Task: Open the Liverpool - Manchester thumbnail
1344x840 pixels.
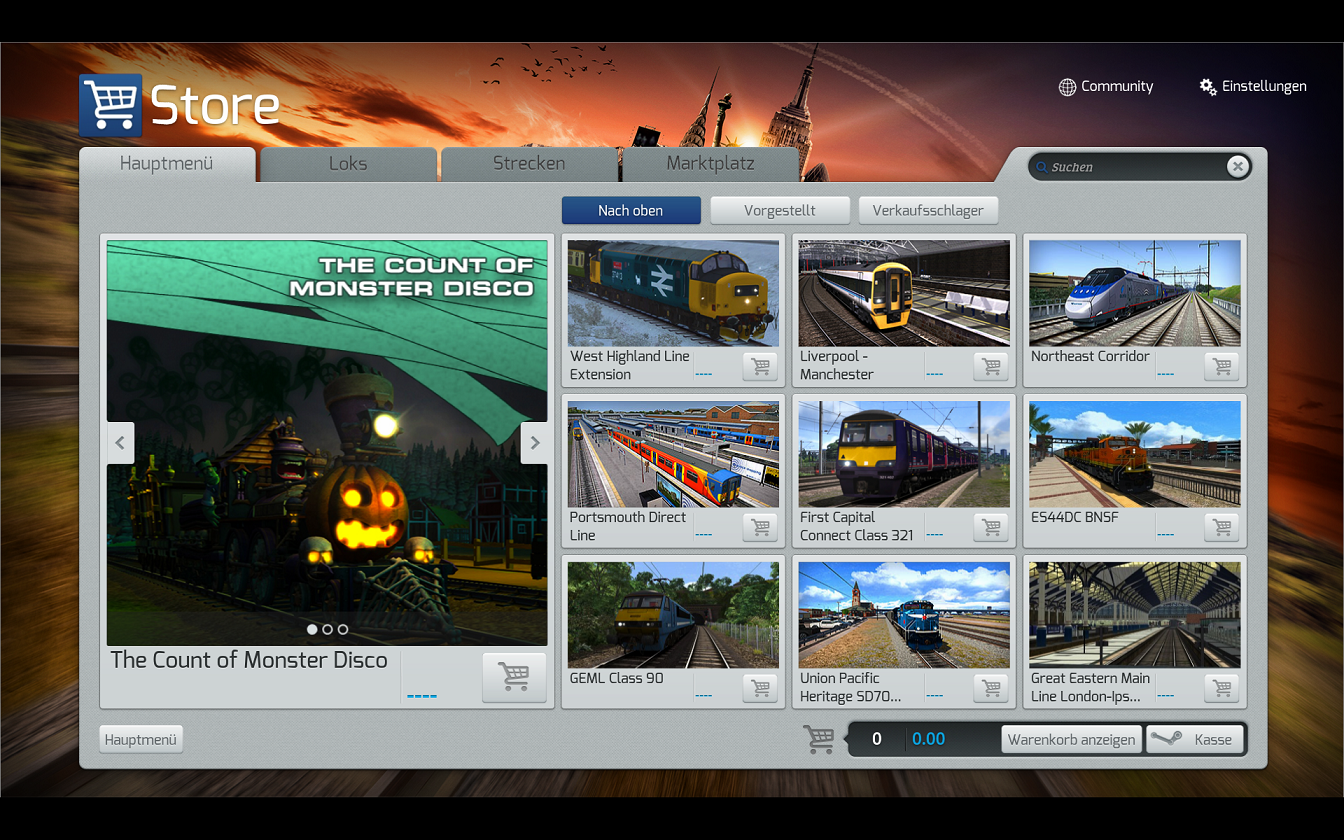Action: 904,293
